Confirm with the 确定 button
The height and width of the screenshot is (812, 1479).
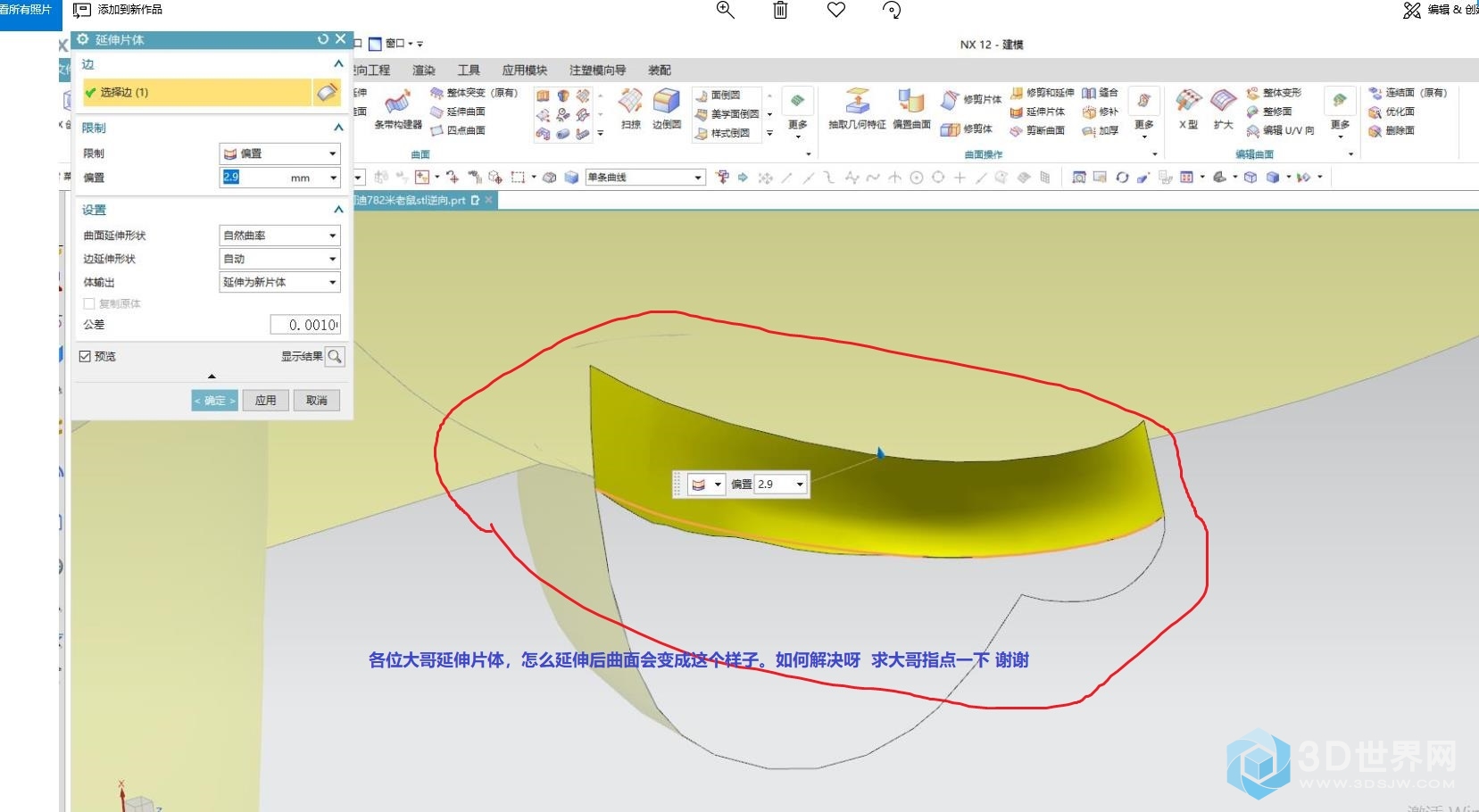coord(214,401)
